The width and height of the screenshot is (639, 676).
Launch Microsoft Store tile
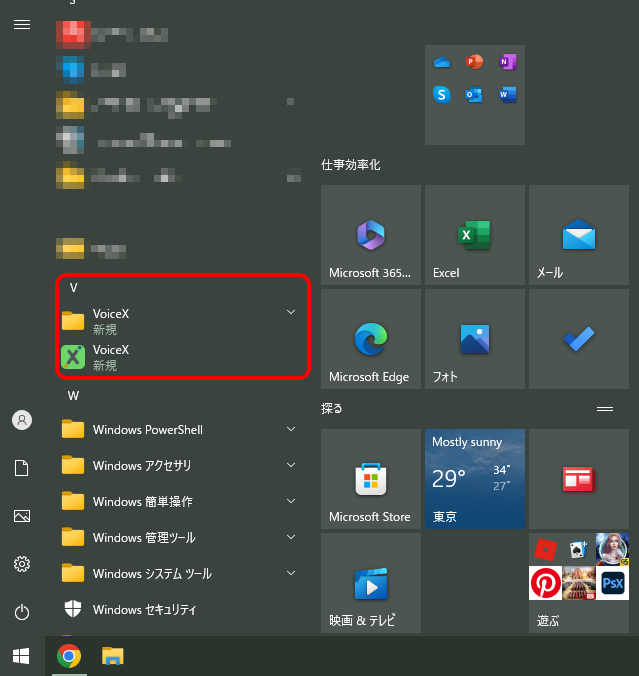370,480
